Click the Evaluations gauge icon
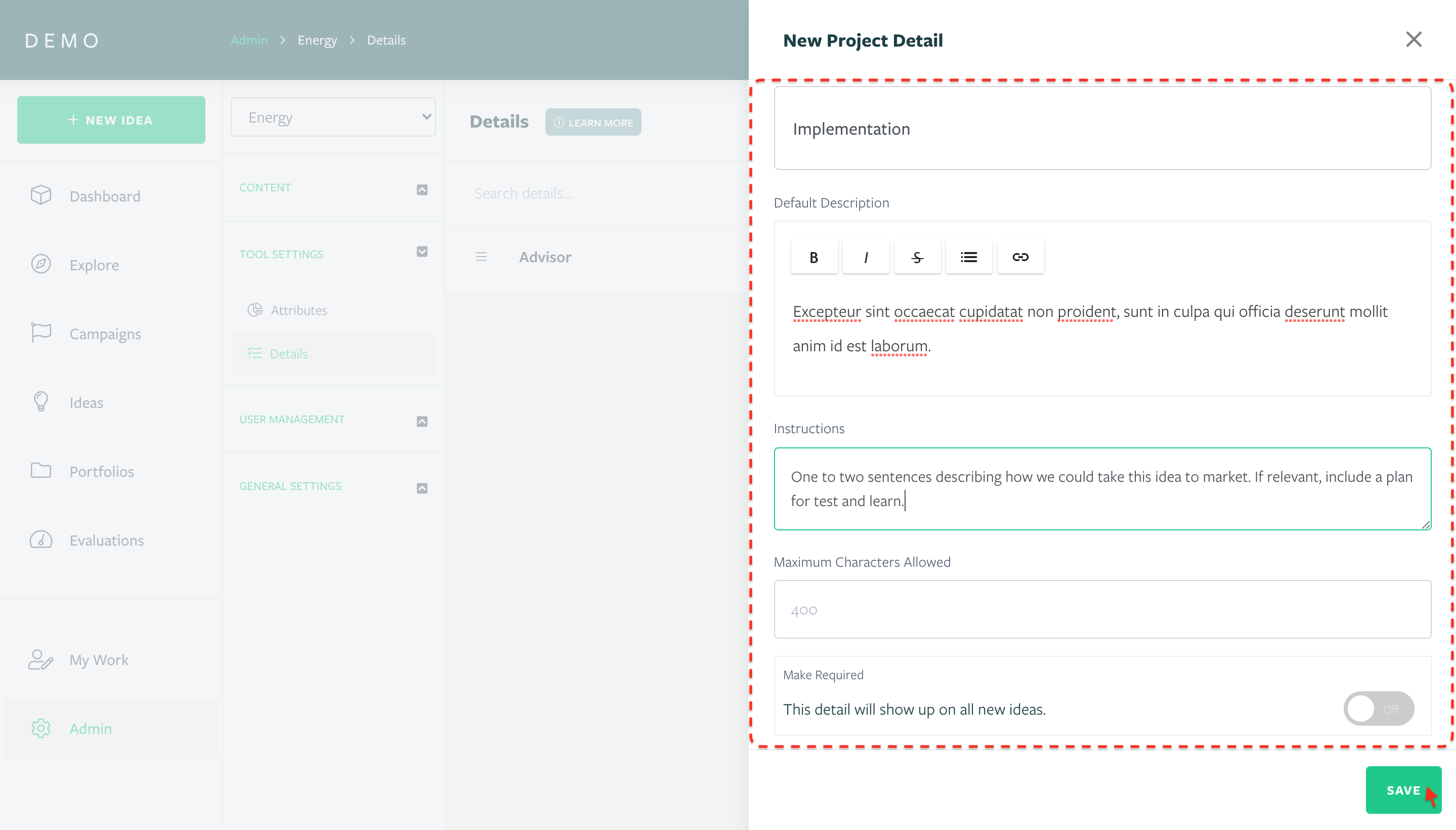The image size is (1456, 830). click(41, 540)
